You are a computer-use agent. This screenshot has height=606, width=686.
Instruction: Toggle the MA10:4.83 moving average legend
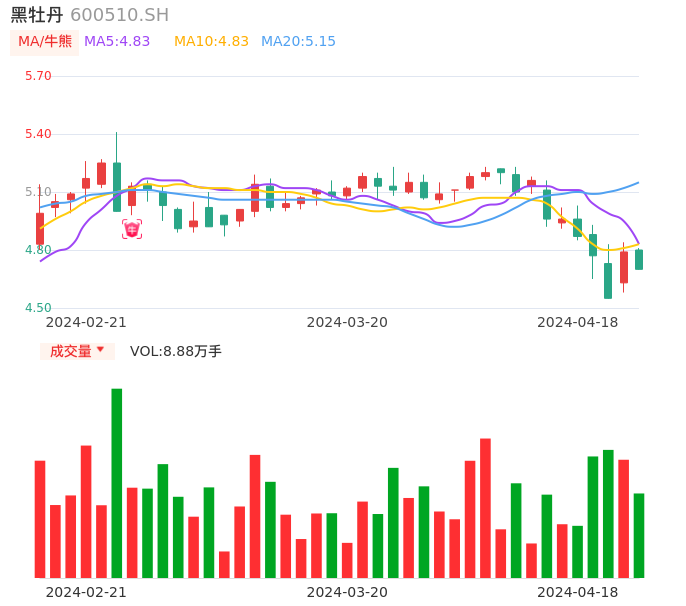tap(211, 42)
